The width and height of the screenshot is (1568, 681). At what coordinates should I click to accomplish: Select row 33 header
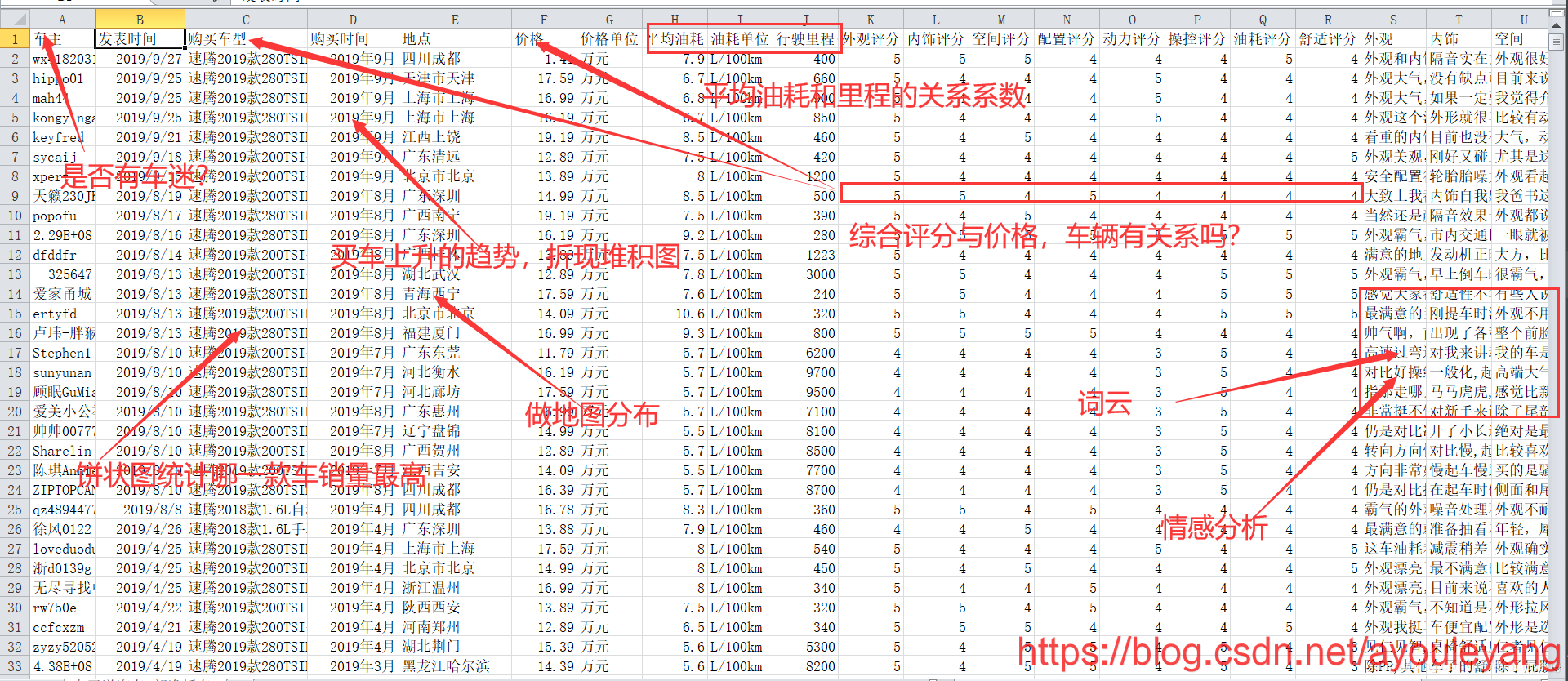[x=15, y=666]
